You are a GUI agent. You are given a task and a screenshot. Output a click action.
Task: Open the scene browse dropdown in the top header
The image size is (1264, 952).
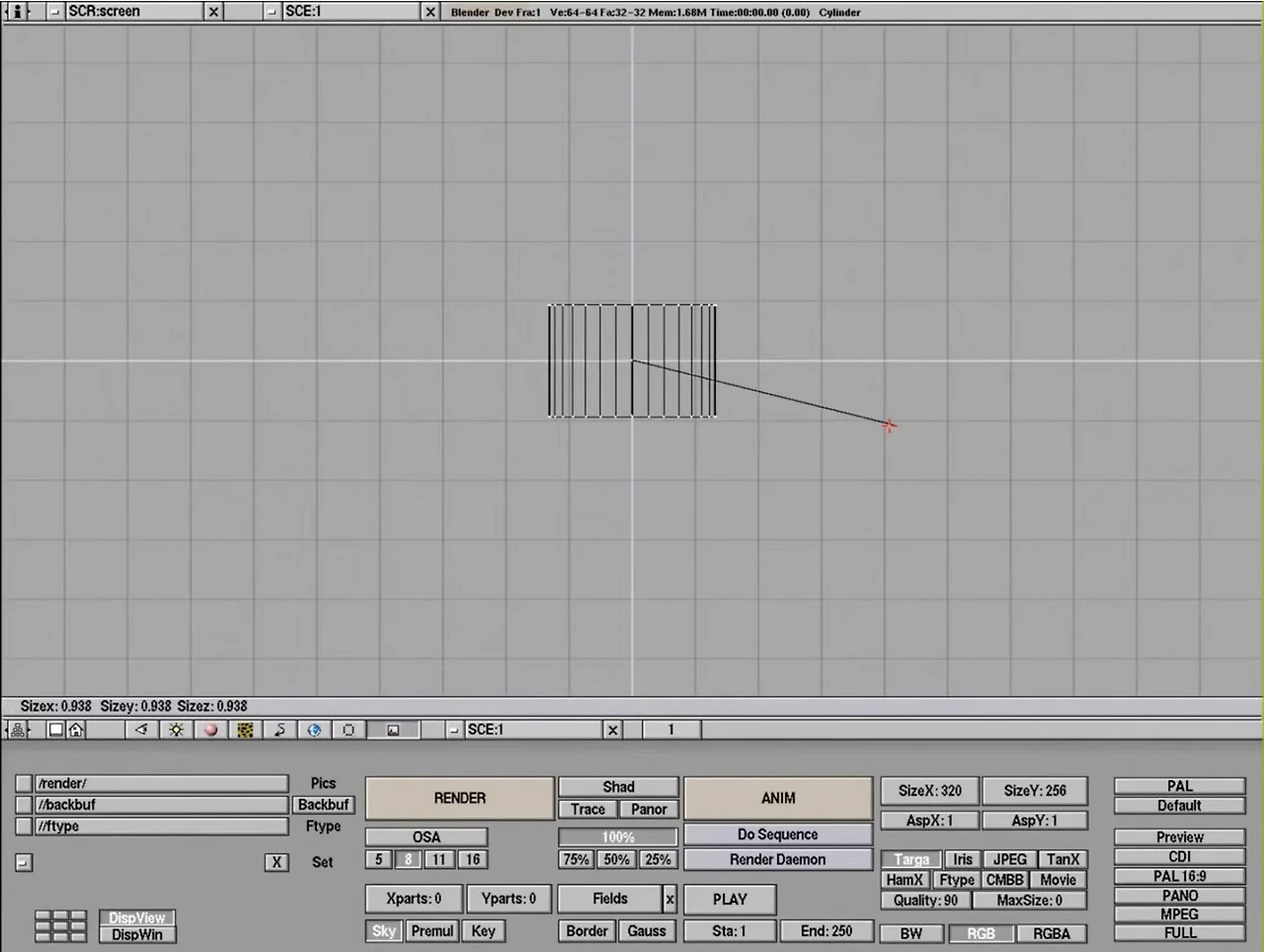click(x=272, y=12)
